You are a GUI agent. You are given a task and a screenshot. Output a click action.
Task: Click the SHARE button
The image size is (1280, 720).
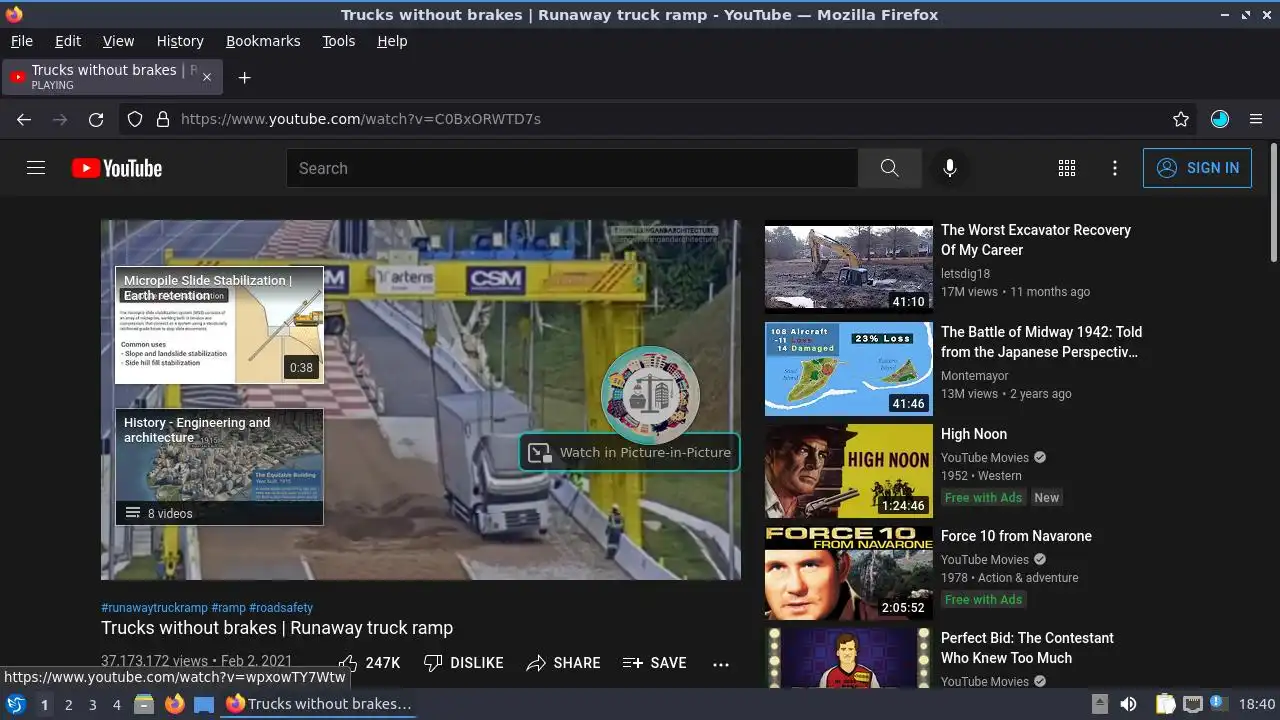coord(563,663)
